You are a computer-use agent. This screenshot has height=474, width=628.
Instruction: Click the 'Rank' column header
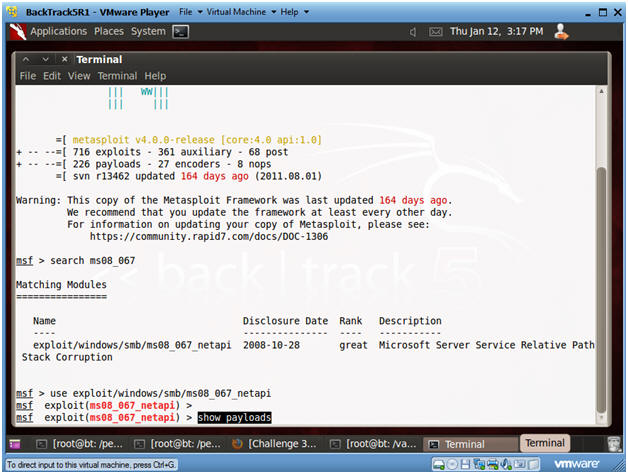pyautogui.click(x=350, y=321)
